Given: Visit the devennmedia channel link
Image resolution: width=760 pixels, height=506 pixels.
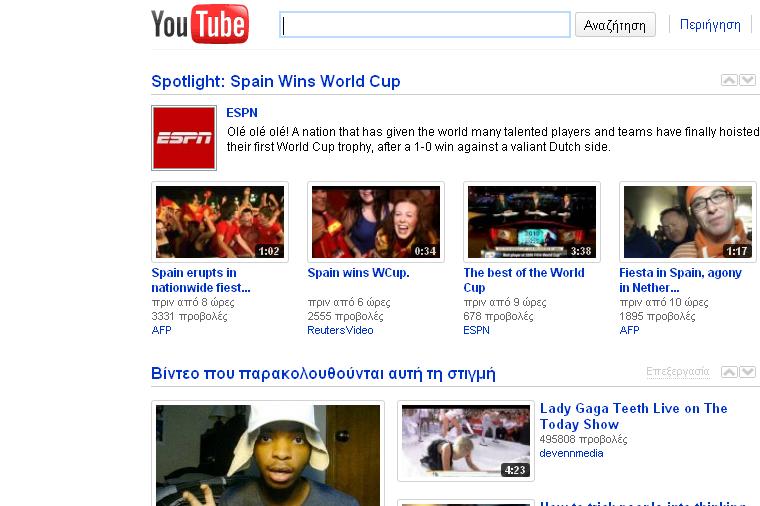Looking at the screenshot, I should pyautogui.click(x=571, y=453).
